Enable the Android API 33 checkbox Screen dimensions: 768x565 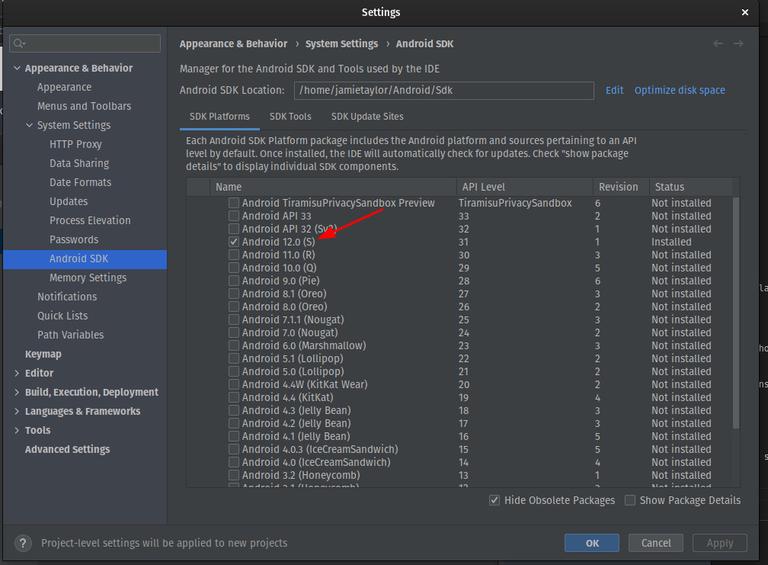coord(234,216)
